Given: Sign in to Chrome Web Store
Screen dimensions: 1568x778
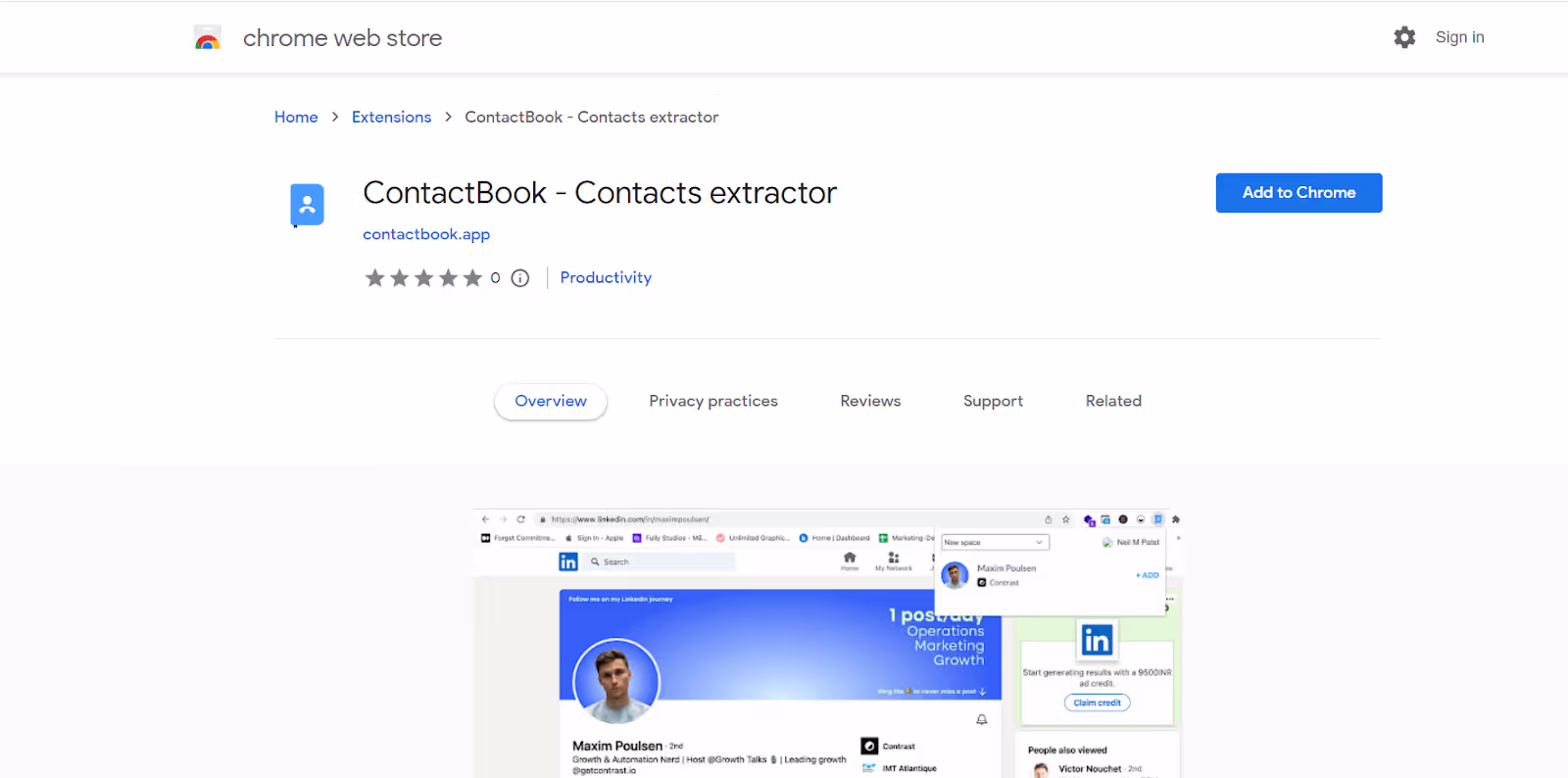Looking at the screenshot, I should coord(1459,37).
